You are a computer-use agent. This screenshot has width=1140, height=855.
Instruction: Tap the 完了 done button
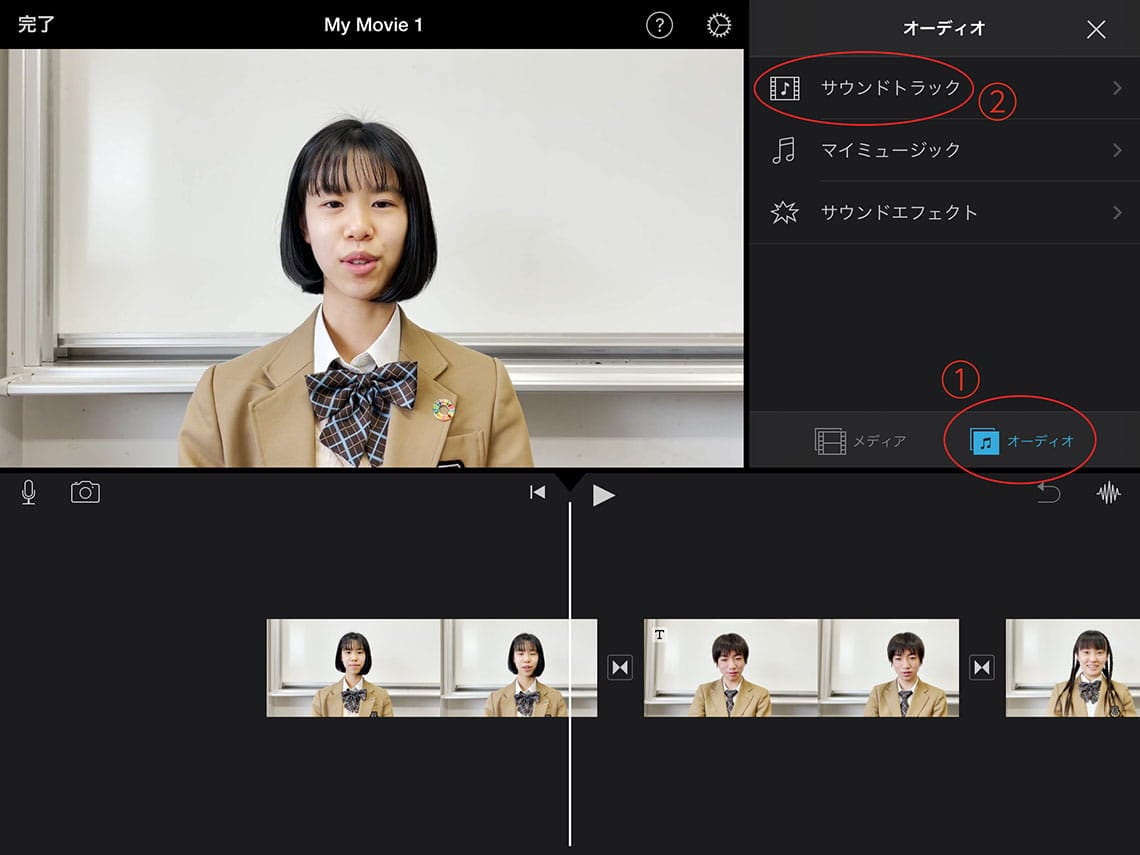pyautogui.click(x=36, y=25)
